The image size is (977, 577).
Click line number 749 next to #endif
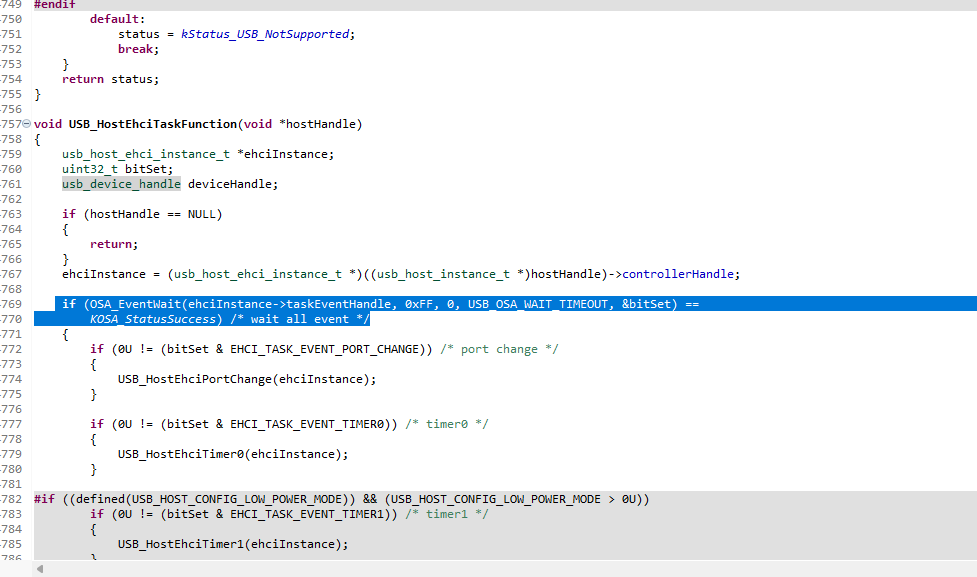[x=12, y=5]
